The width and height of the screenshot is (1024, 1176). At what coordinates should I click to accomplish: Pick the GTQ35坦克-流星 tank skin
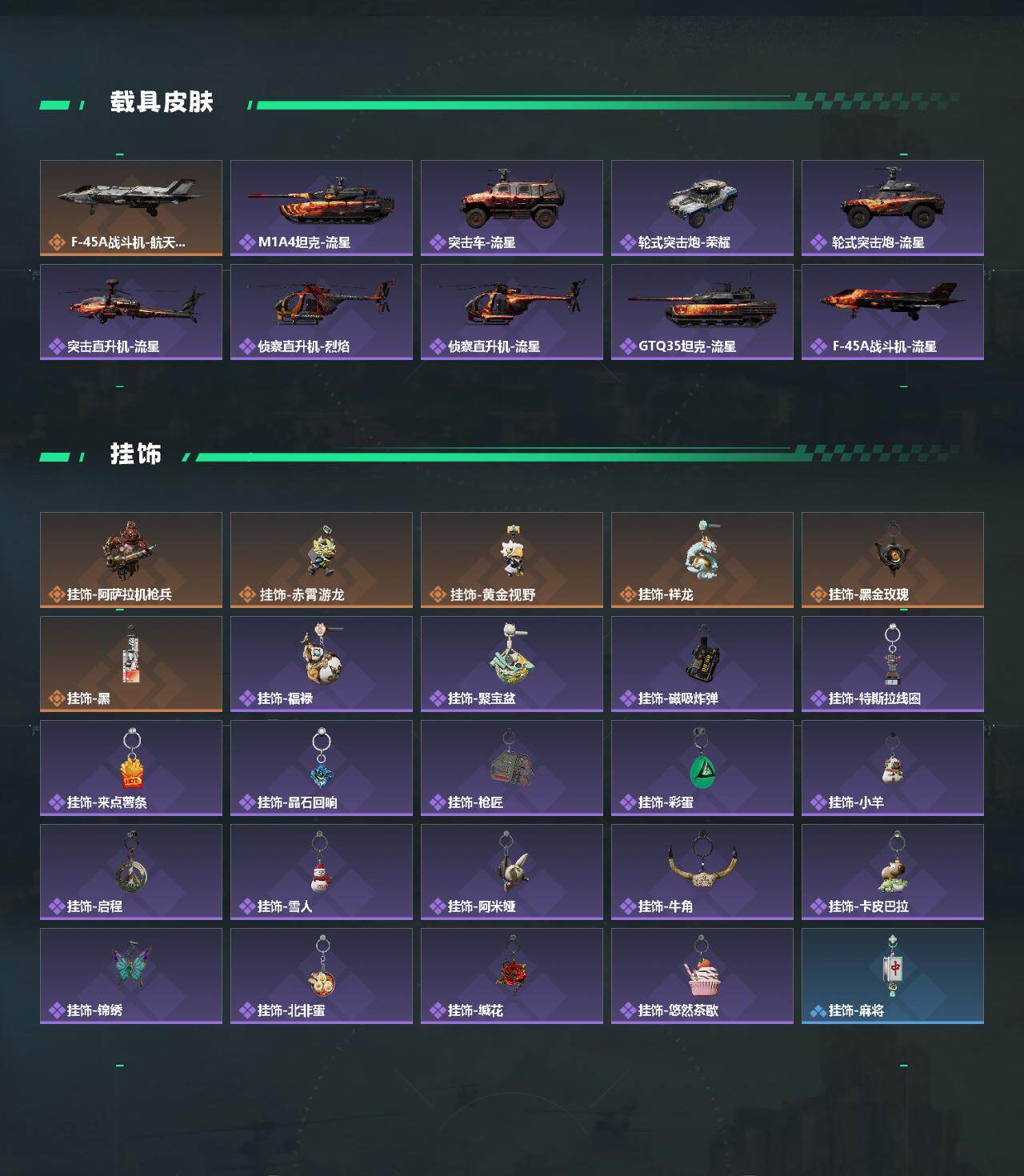pos(702,312)
